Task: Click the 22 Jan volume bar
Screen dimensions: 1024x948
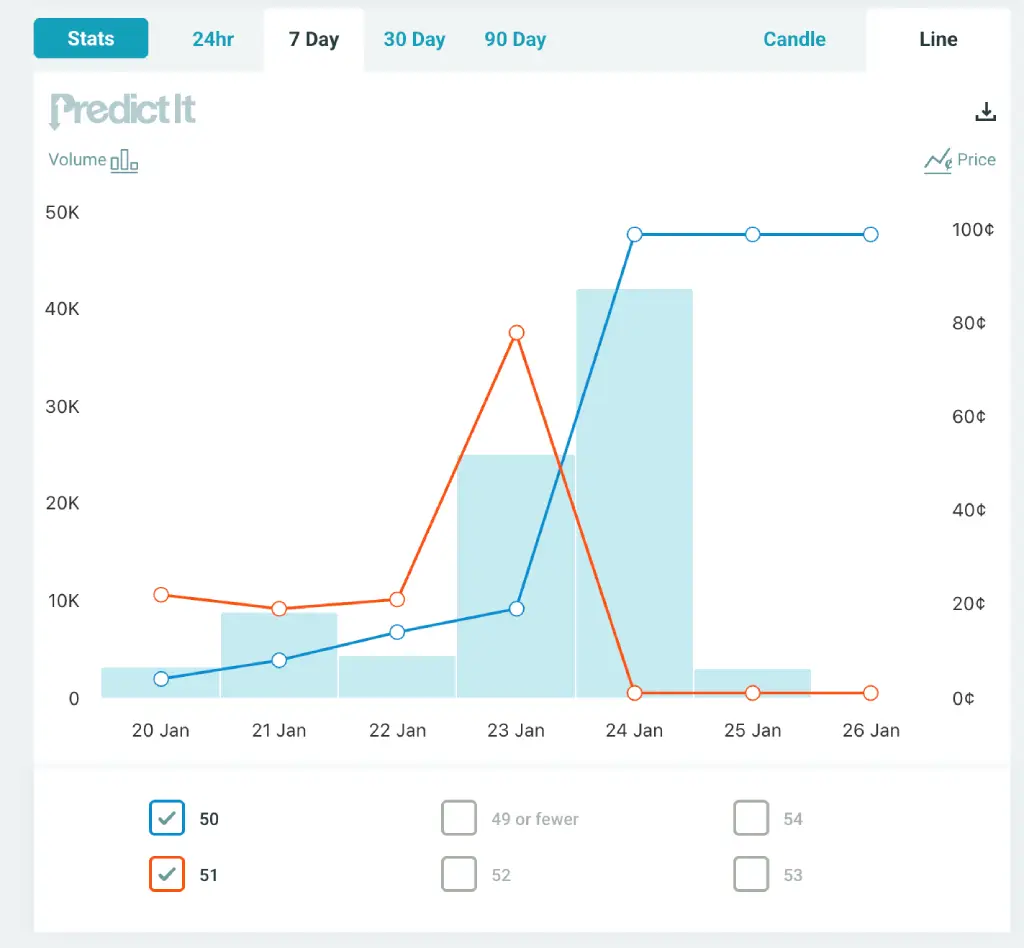Action: click(397, 676)
